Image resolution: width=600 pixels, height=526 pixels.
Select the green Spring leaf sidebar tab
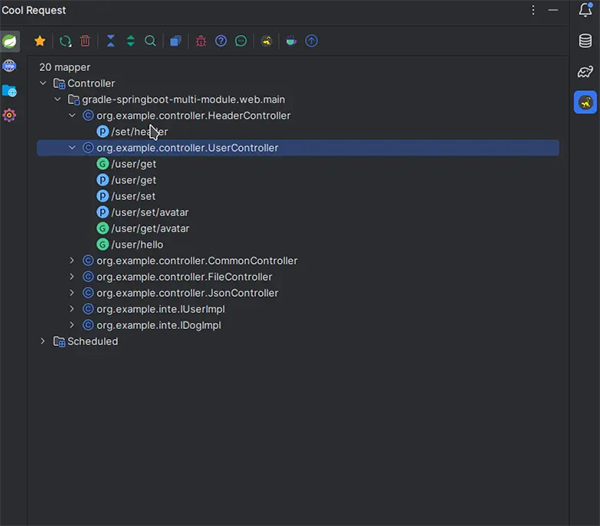[10, 41]
